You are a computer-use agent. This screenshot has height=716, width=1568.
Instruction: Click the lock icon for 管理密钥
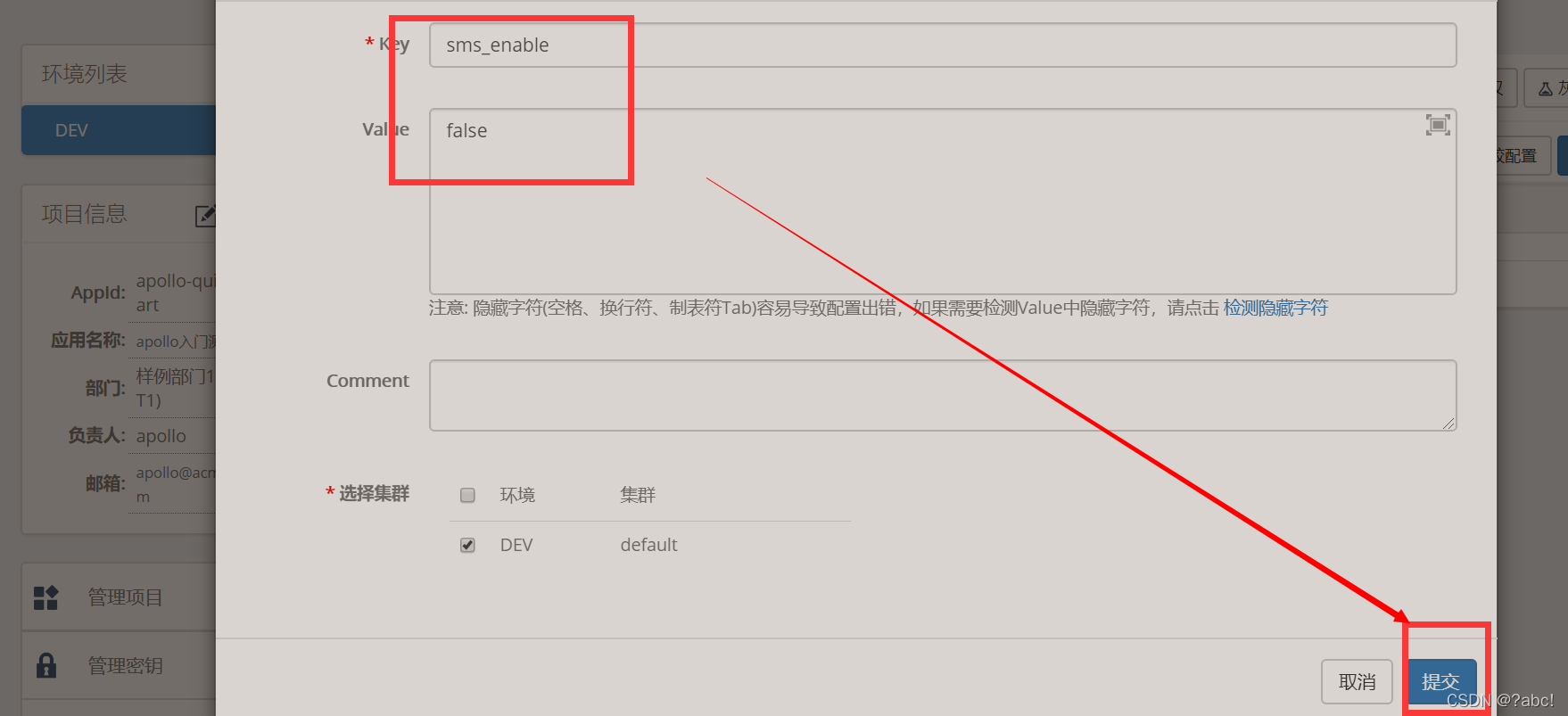[x=46, y=665]
